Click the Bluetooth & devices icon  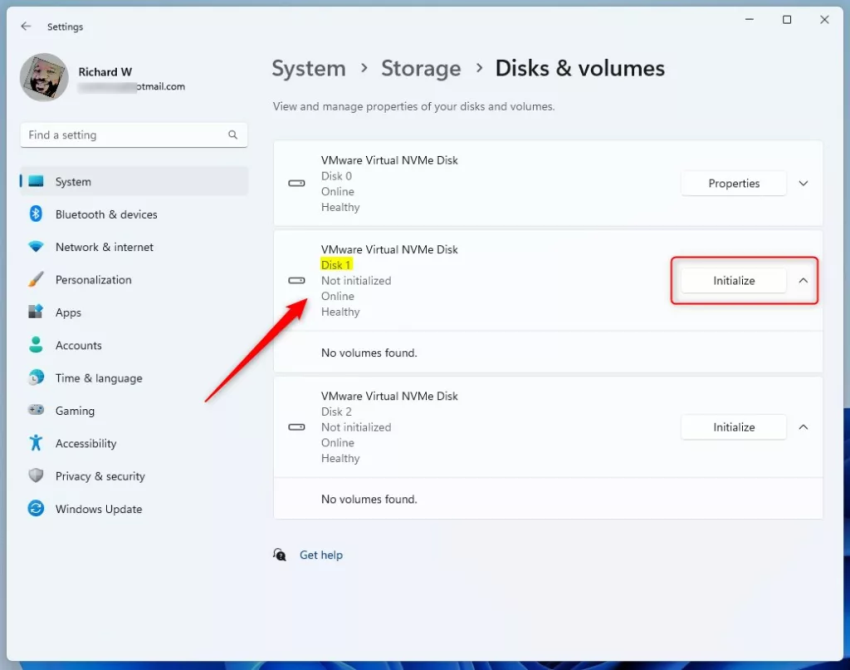[36, 214]
